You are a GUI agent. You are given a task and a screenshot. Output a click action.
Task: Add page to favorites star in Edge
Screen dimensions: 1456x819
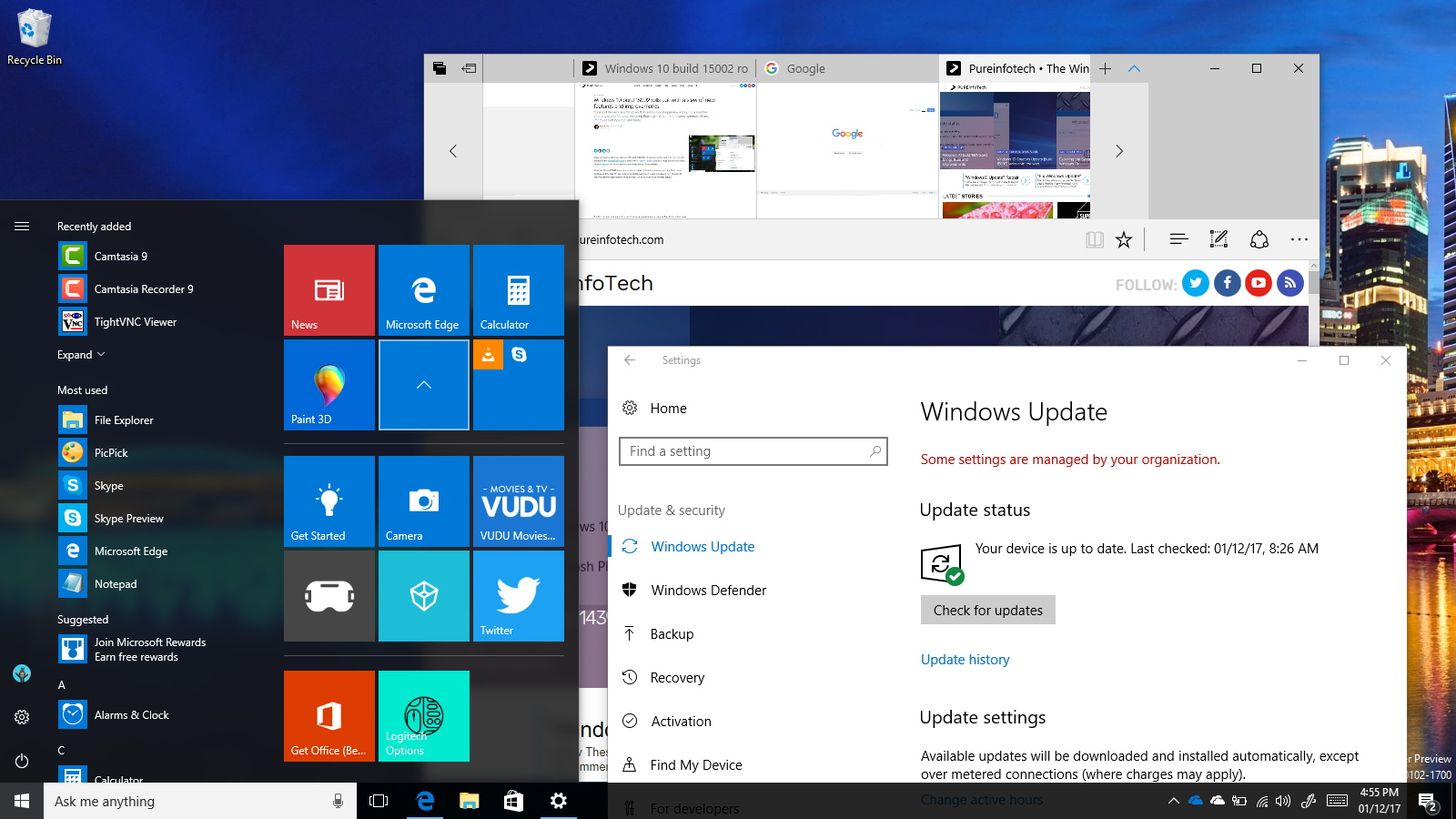1124,239
